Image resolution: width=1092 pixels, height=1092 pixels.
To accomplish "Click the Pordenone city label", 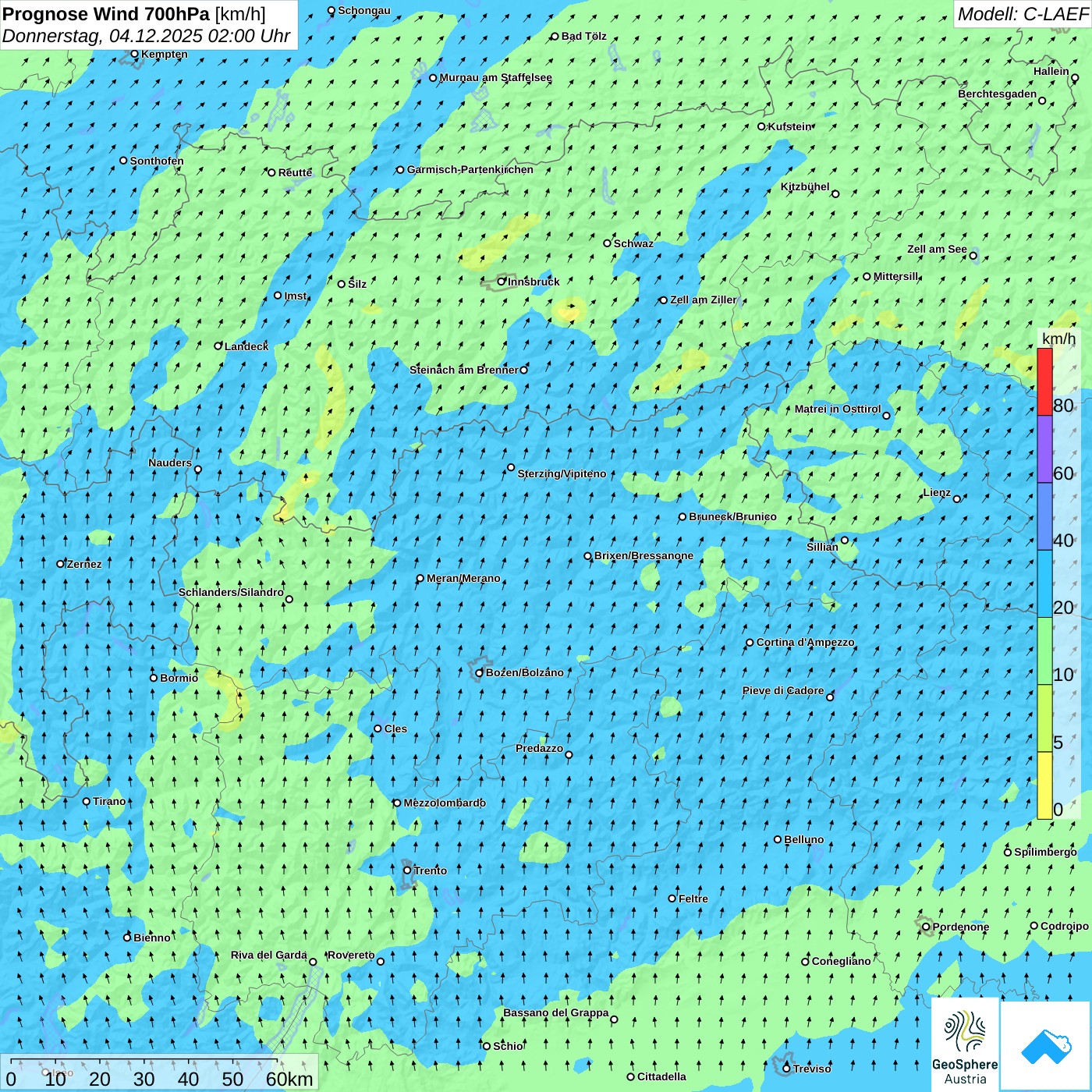I will click(x=961, y=927).
